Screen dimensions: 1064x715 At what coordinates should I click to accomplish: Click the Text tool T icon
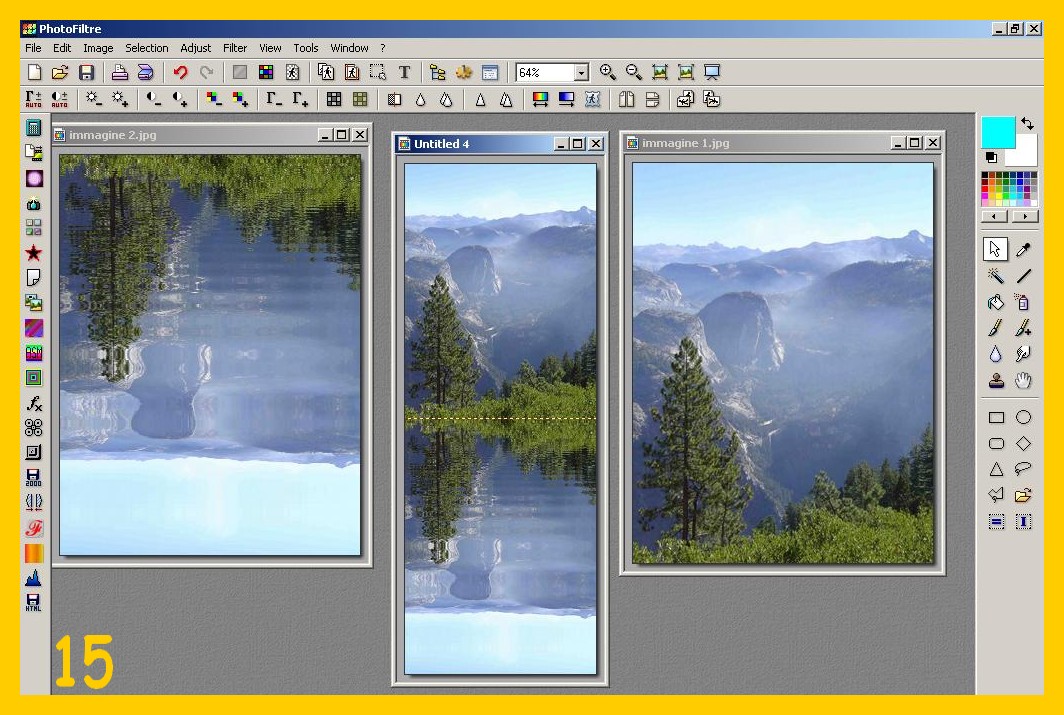point(404,72)
